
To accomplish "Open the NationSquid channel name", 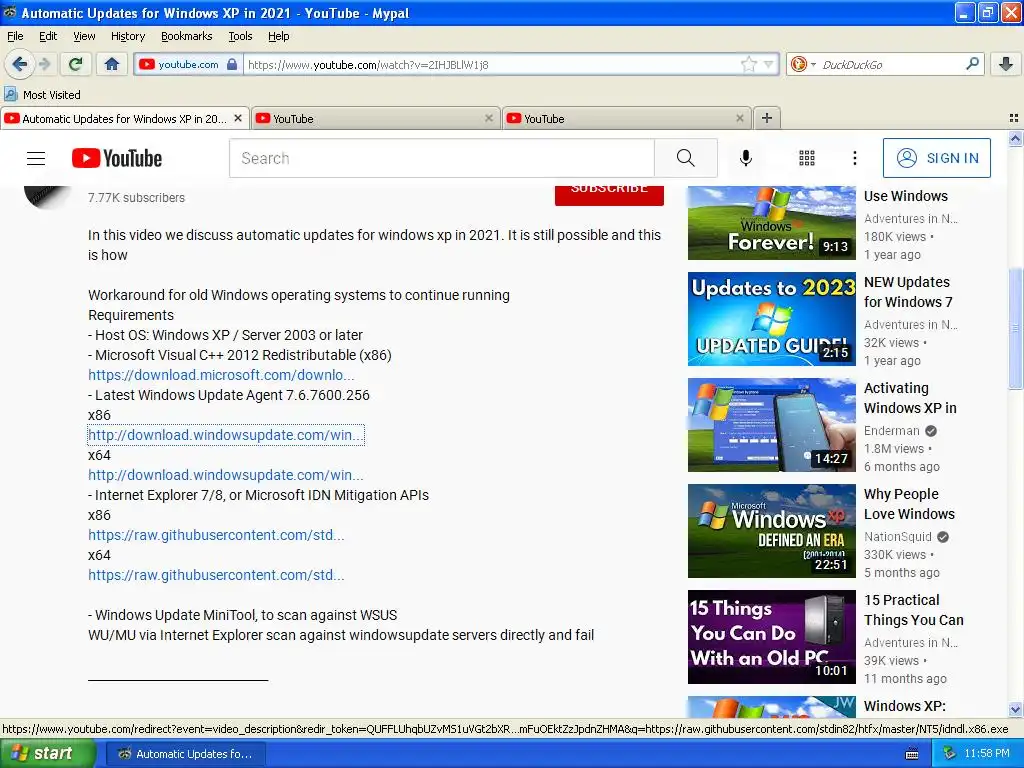I will [x=898, y=537].
